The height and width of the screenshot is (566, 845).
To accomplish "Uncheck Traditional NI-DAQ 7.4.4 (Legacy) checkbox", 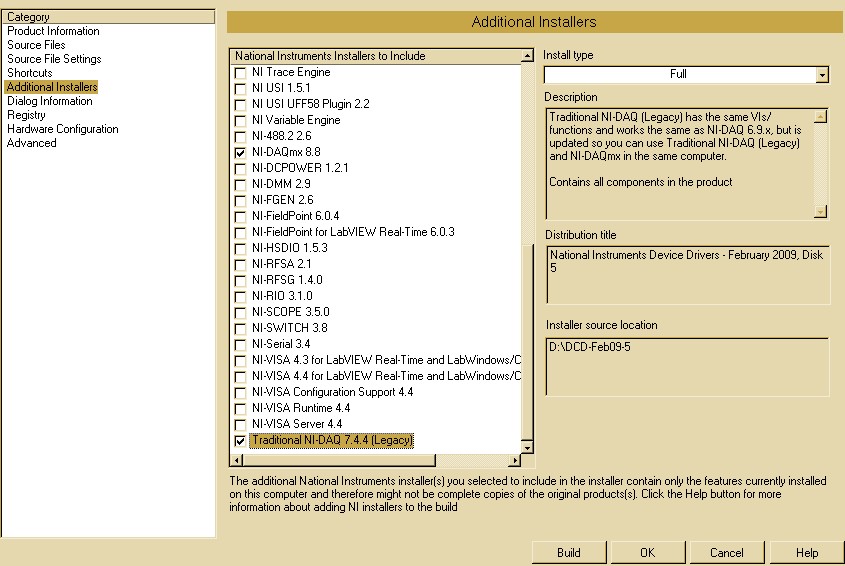I will point(240,440).
